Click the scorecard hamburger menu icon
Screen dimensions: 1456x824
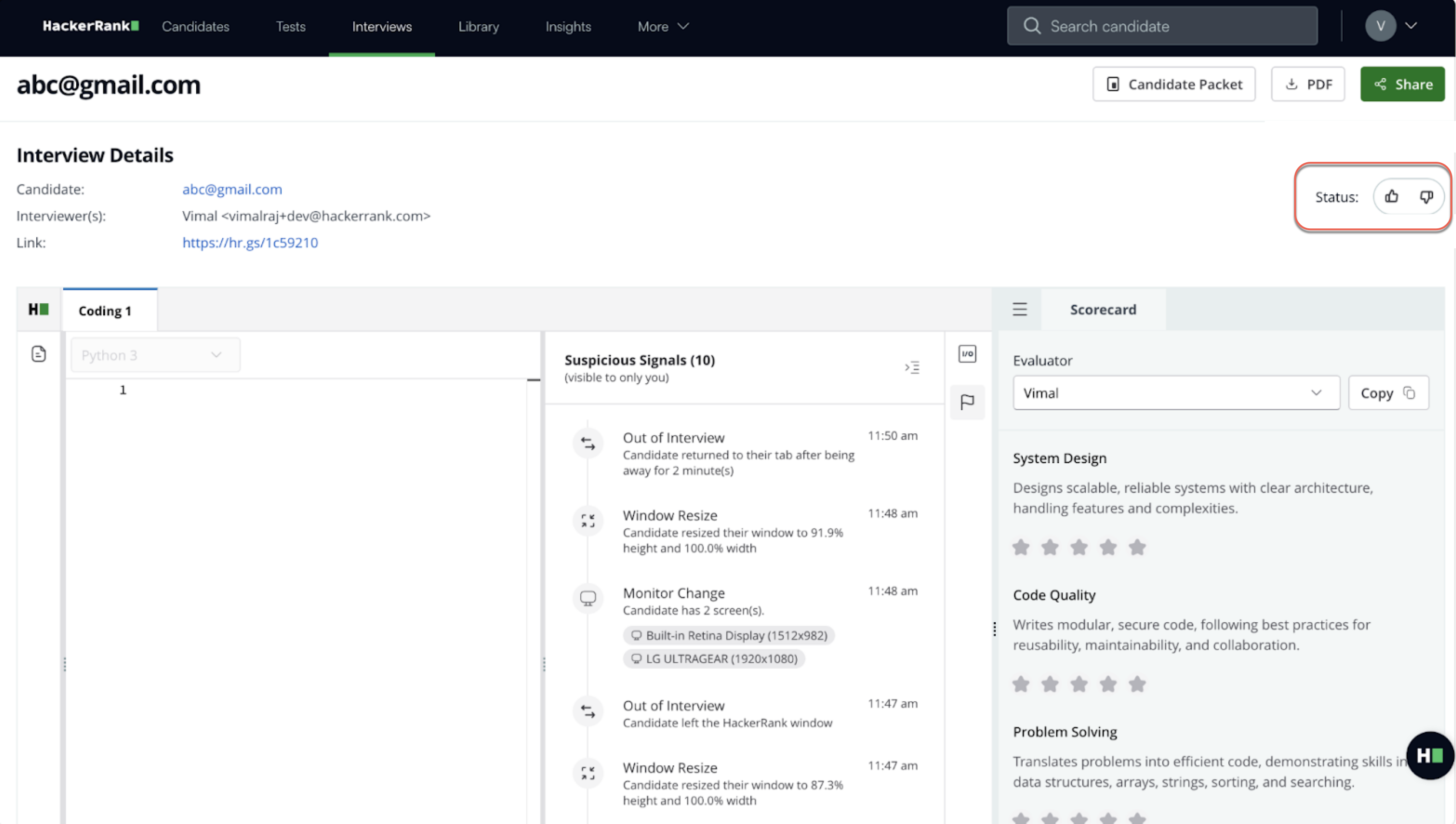1019,309
